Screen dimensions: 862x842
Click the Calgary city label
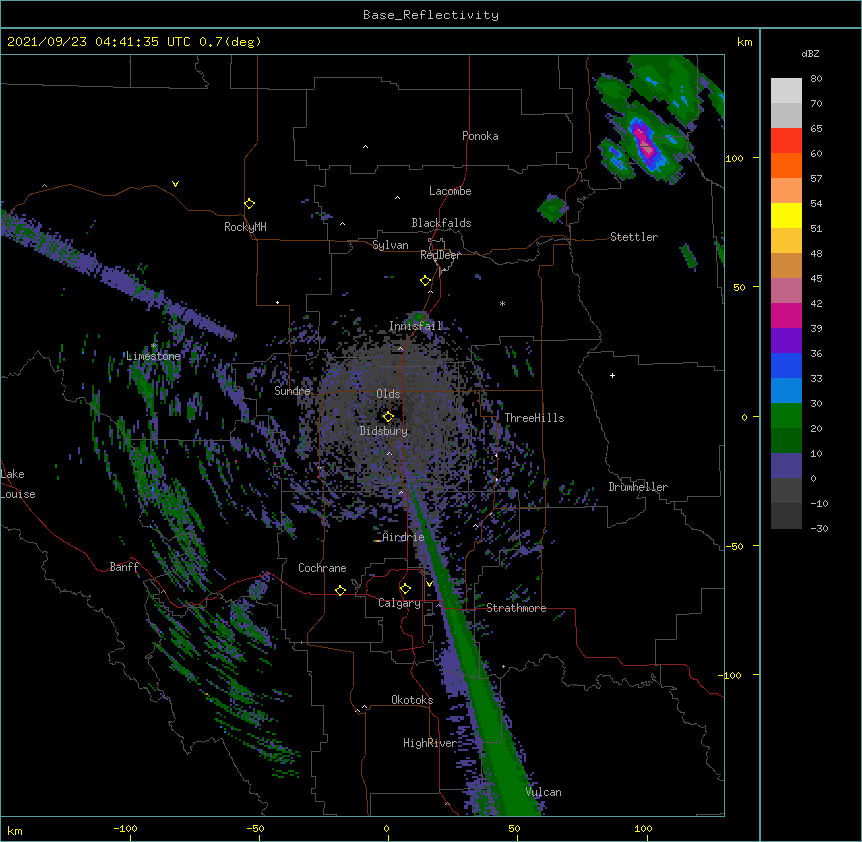(x=400, y=603)
